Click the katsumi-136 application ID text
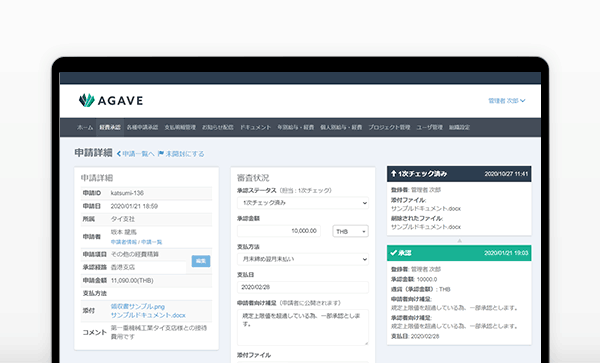 [x=127, y=193]
